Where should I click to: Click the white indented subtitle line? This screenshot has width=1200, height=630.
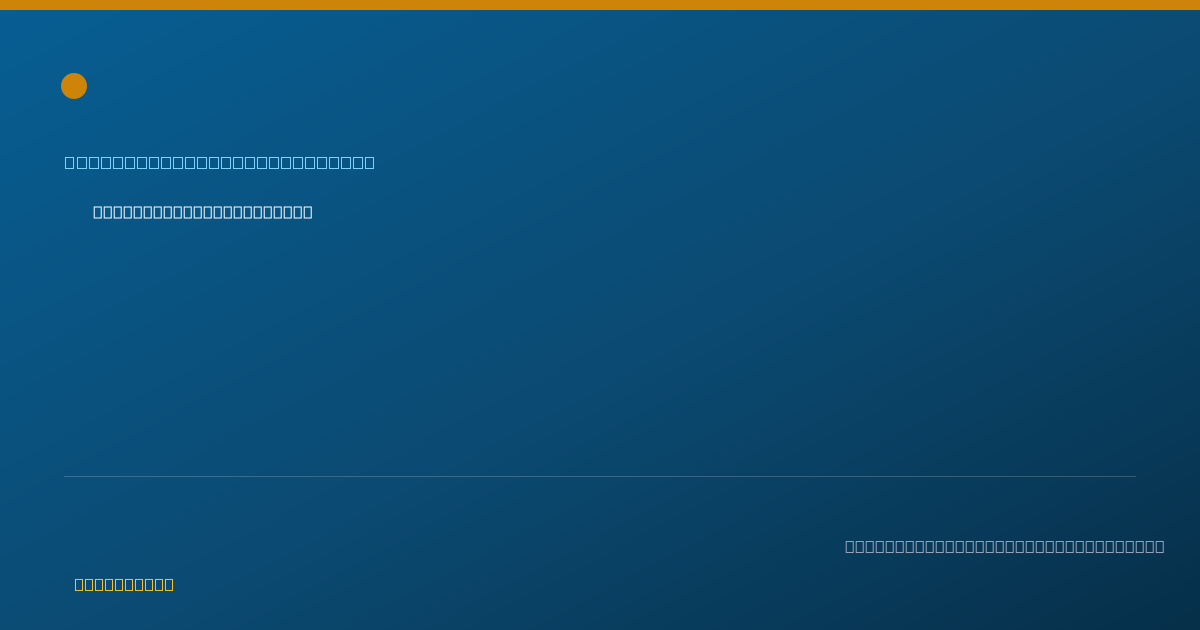[203, 212]
